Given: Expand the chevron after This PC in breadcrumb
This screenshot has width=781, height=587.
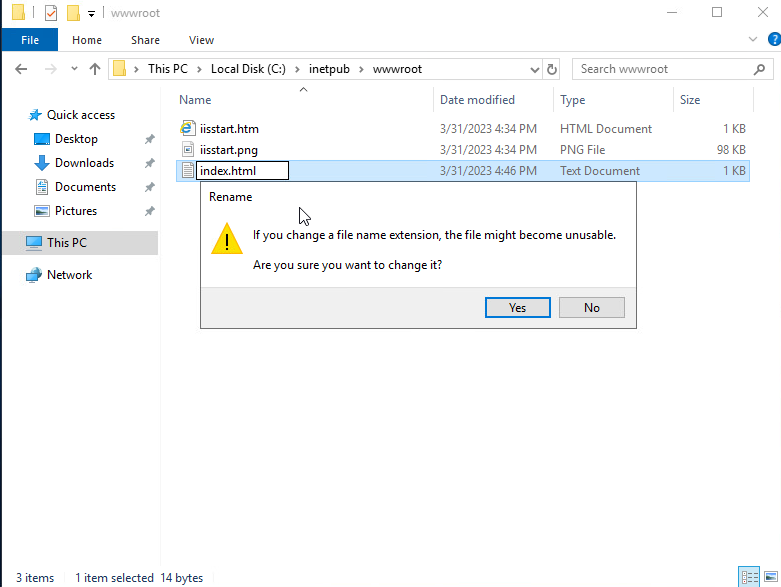Looking at the screenshot, I should click(199, 69).
